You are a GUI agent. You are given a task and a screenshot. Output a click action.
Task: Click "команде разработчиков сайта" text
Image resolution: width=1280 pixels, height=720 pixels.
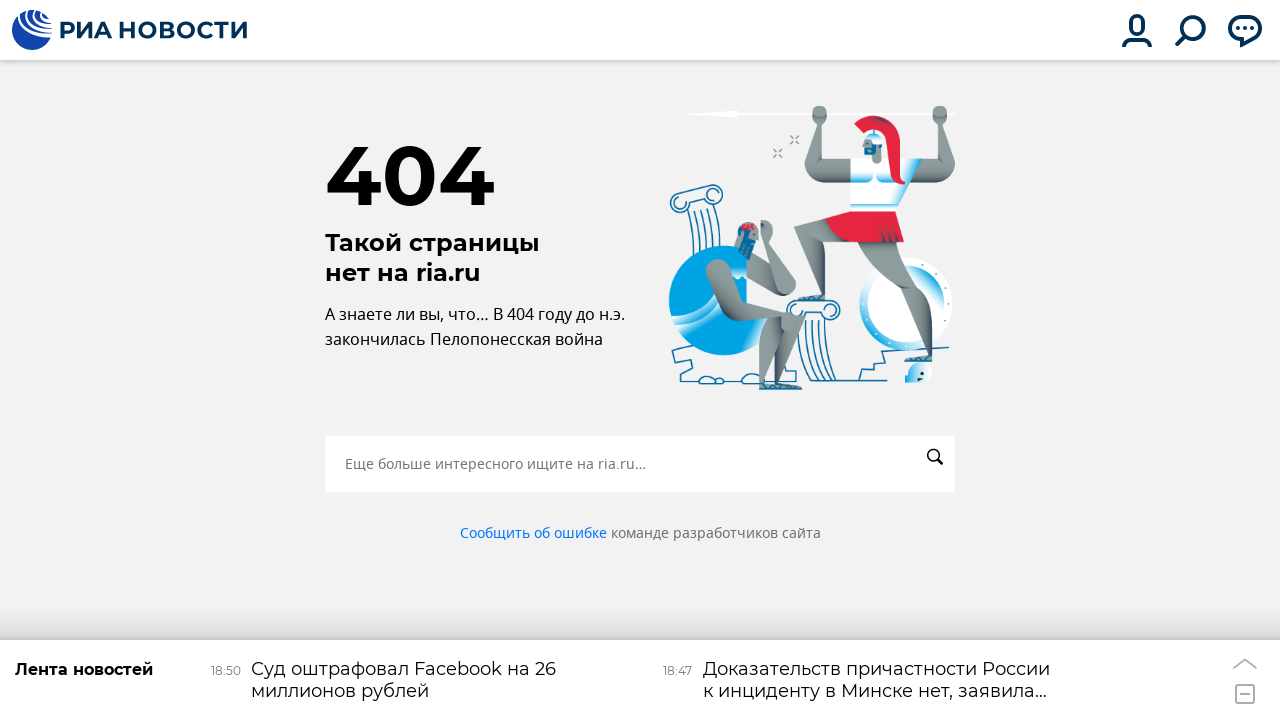pos(716,533)
